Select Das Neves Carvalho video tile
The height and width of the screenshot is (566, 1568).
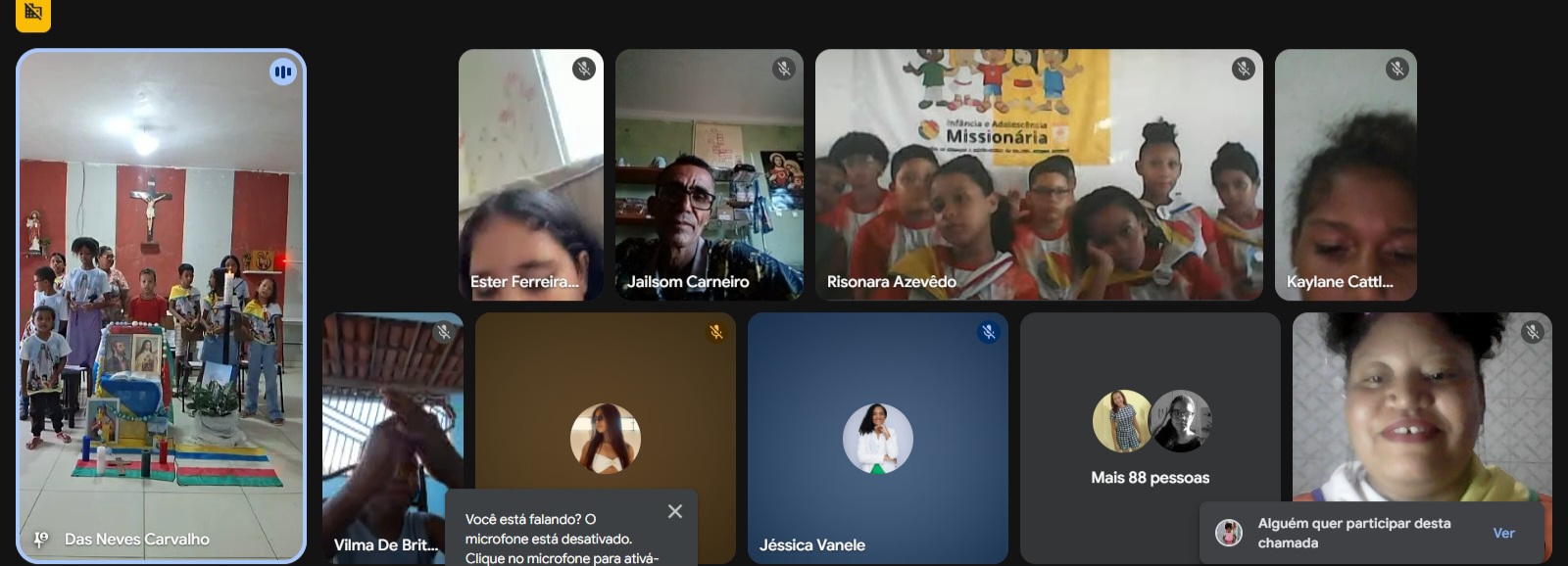(162, 304)
